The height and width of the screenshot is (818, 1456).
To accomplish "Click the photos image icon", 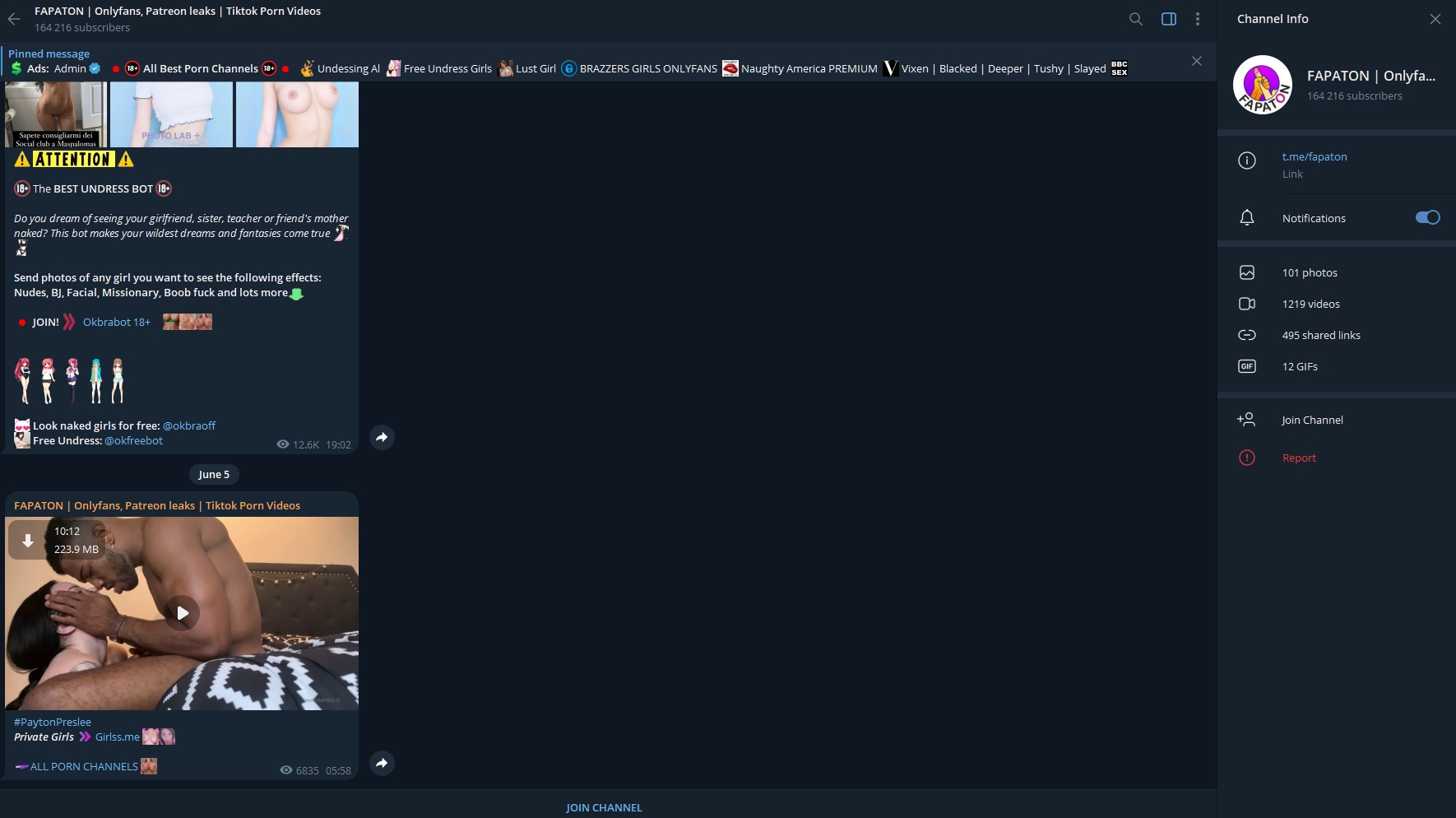I will click(1247, 272).
